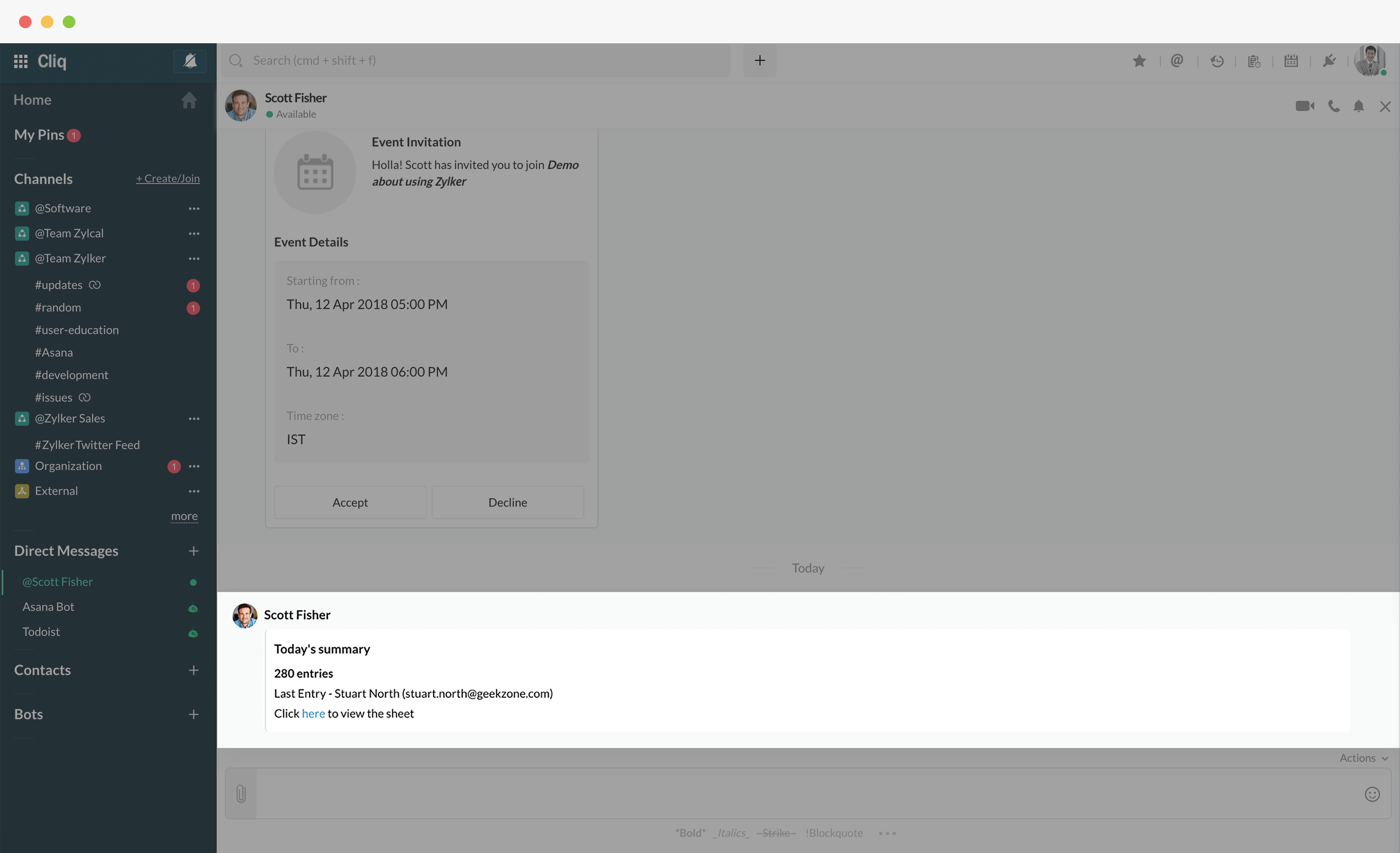Go to Home in the sidebar
1400x853 pixels.
click(33, 100)
